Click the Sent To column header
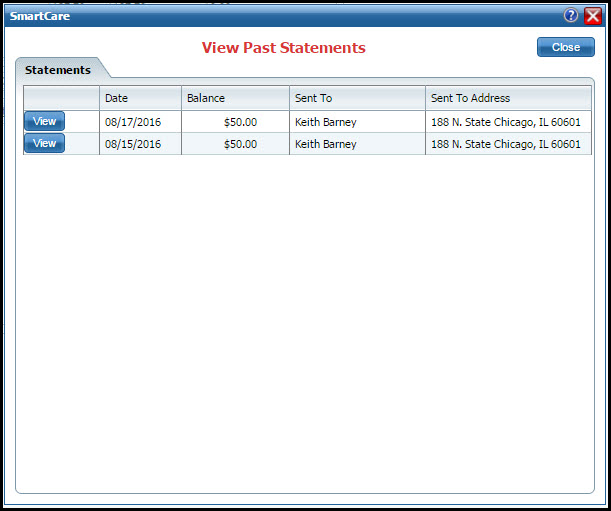 [x=313, y=98]
